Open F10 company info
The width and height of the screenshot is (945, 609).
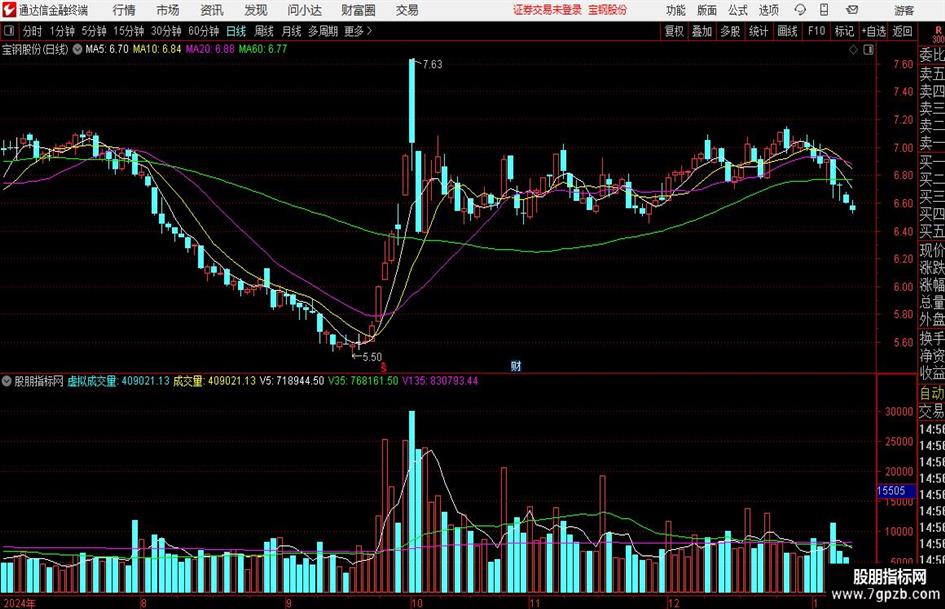816,31
